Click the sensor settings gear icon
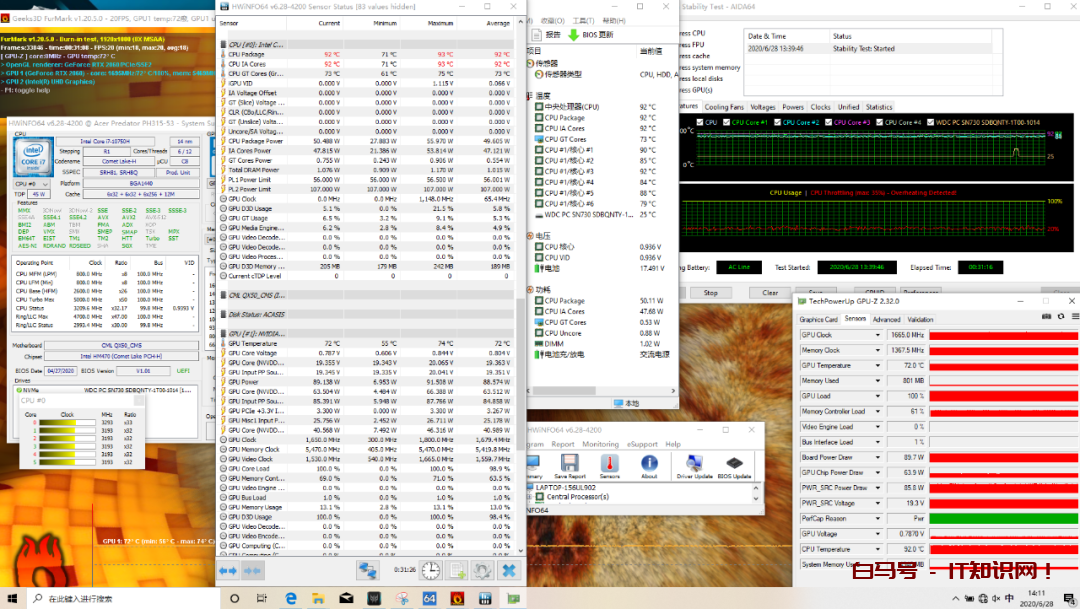Viewport: 1080px width, 609px height. click(x=482, y=570)
